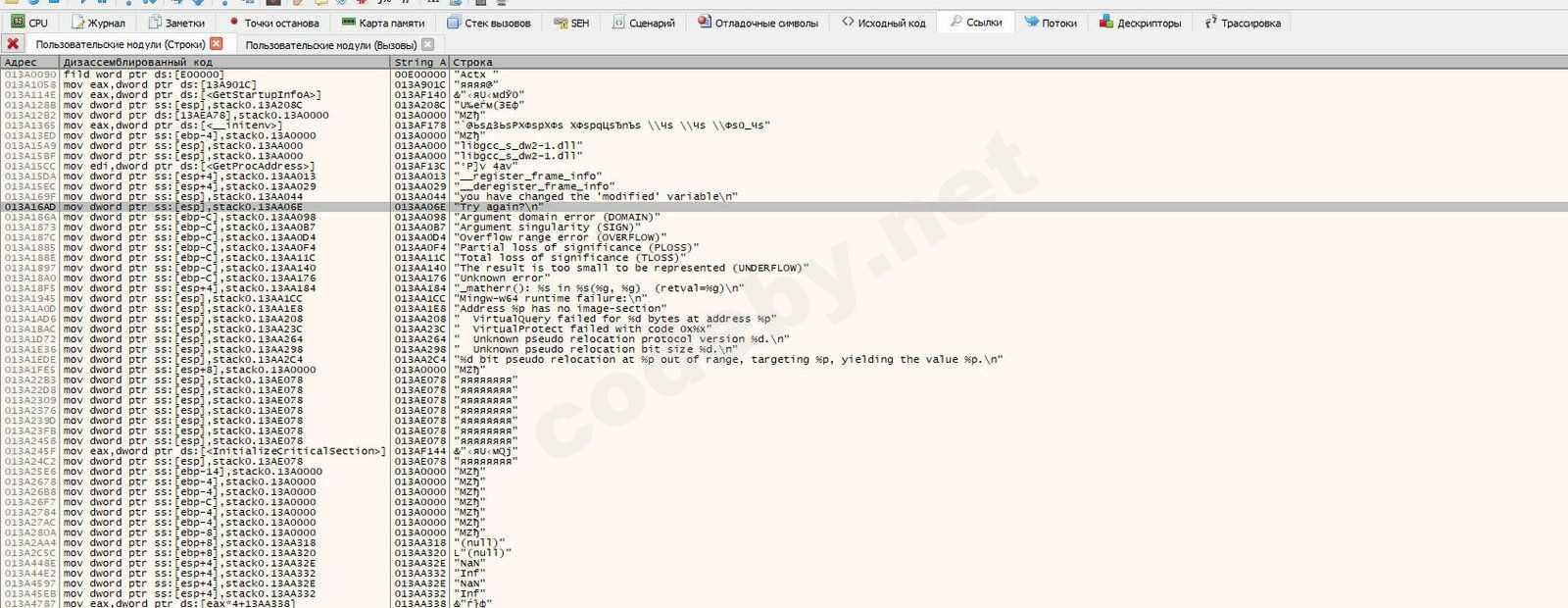Image resolution: width=1568 pixels, height=608 pixels.
Task: Open the Заметки (notes) tab
Action: [x=176, y=23]
